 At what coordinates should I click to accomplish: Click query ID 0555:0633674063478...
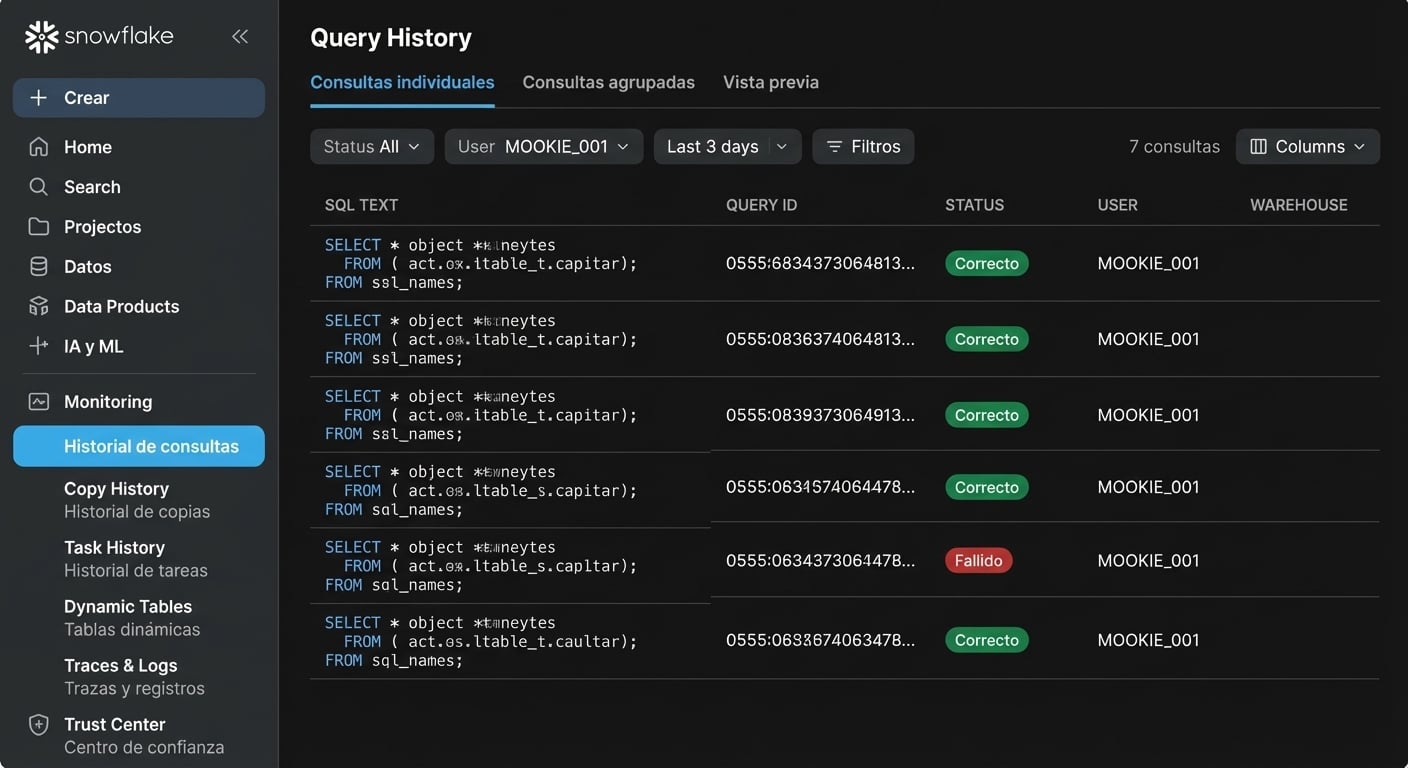[820, 641]
